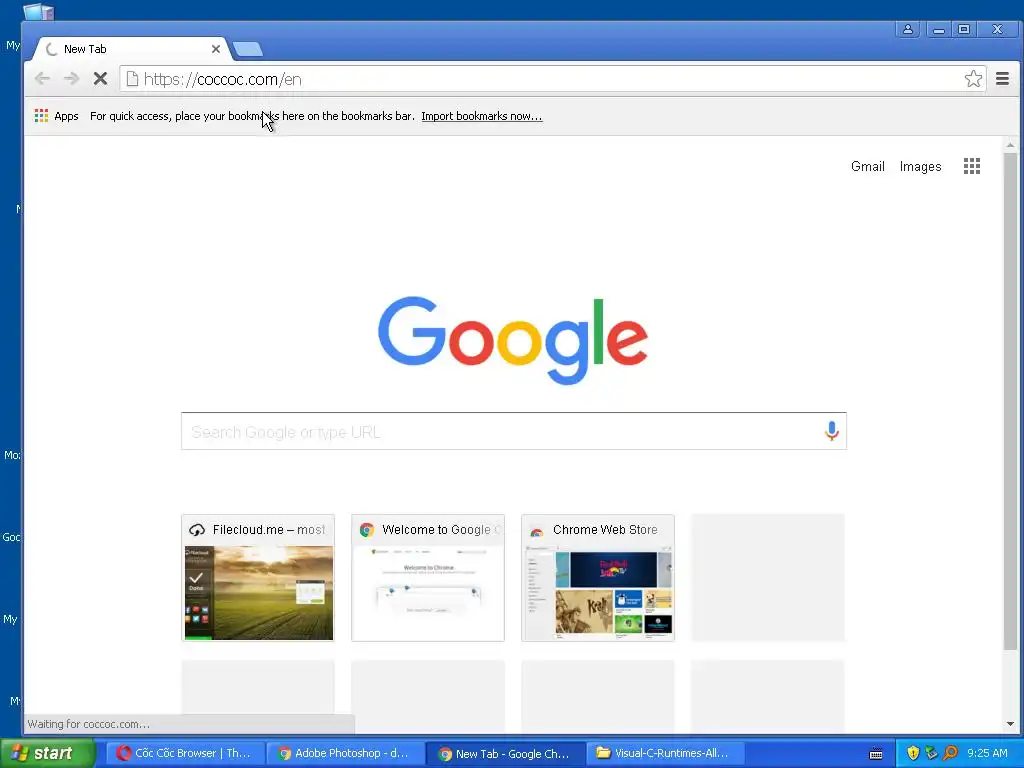Switch to Adobe Photoshop taskbar window

pos(345,753)
